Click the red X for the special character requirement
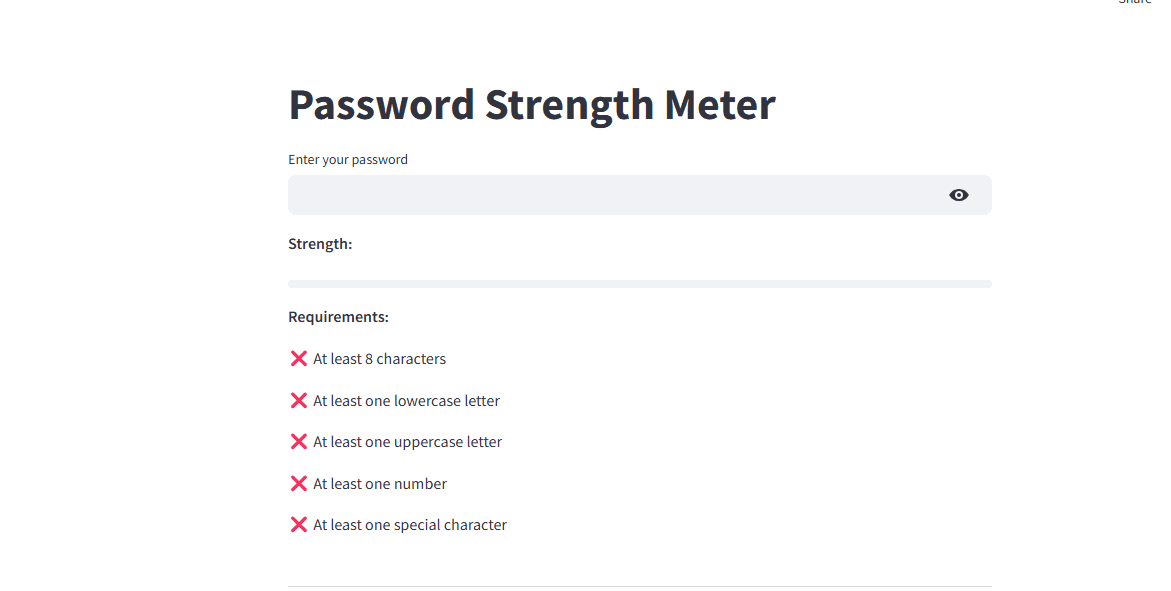1171x591 pixels. 298,524
